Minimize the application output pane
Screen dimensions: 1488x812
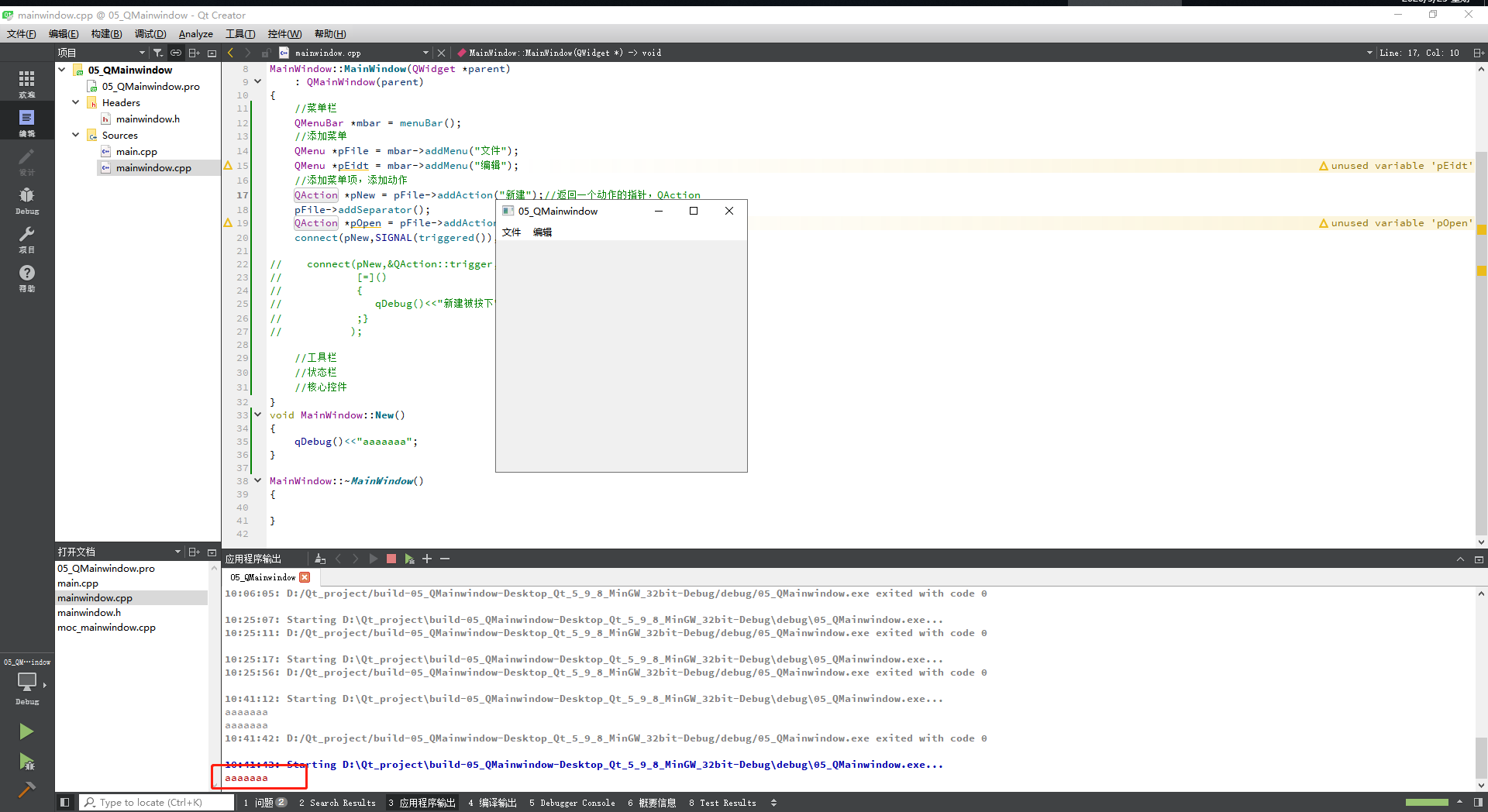[x=1478, y=559]
